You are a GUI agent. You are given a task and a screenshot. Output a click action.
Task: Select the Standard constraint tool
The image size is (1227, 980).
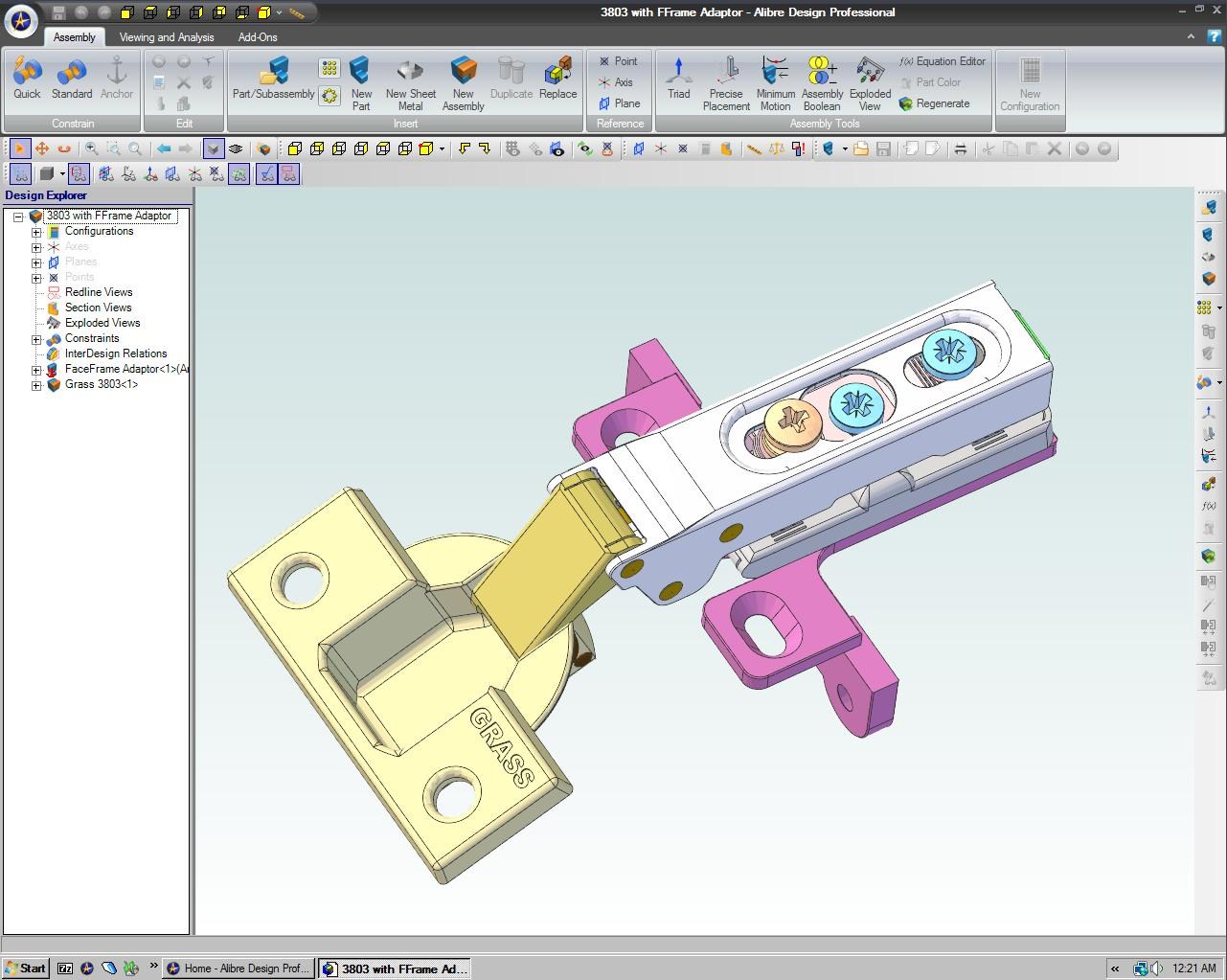[x=72, y=79]
